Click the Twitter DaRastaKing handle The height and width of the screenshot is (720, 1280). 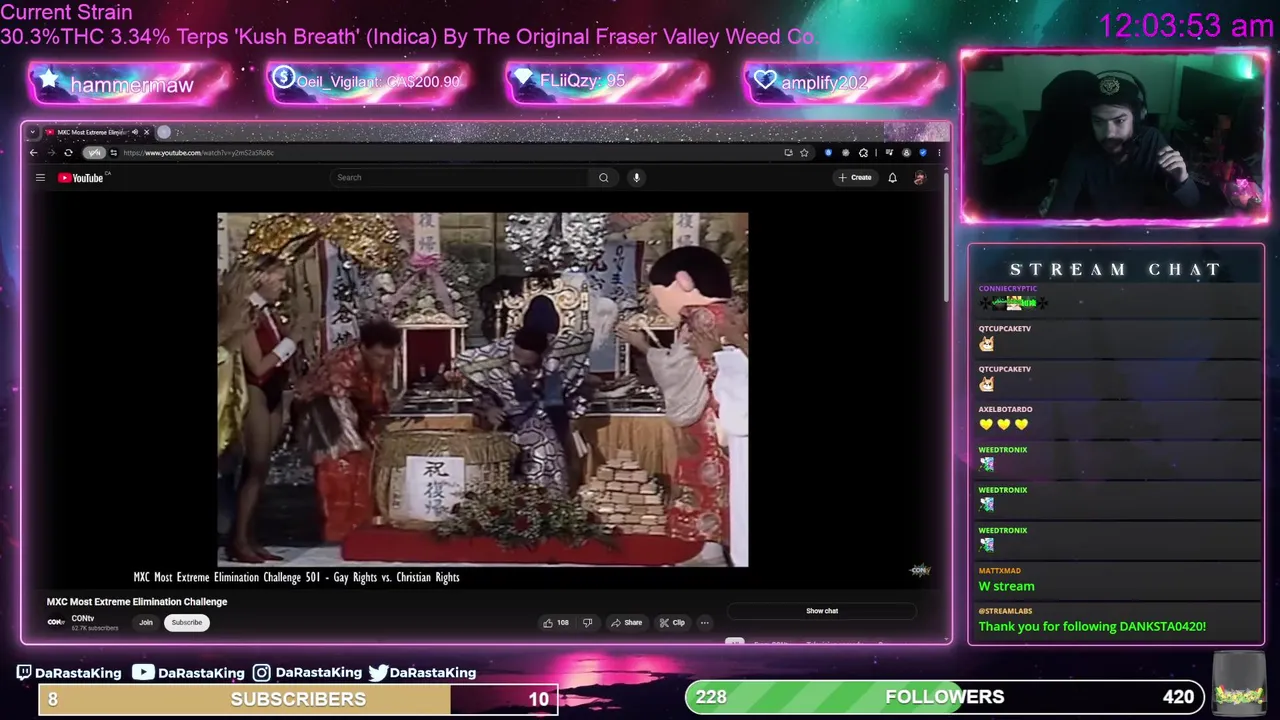click(422, 673)
